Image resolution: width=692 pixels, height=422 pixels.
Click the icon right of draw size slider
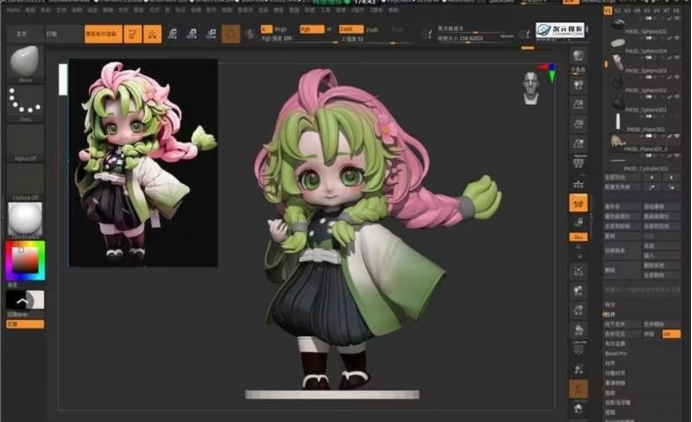pos(524,34)
